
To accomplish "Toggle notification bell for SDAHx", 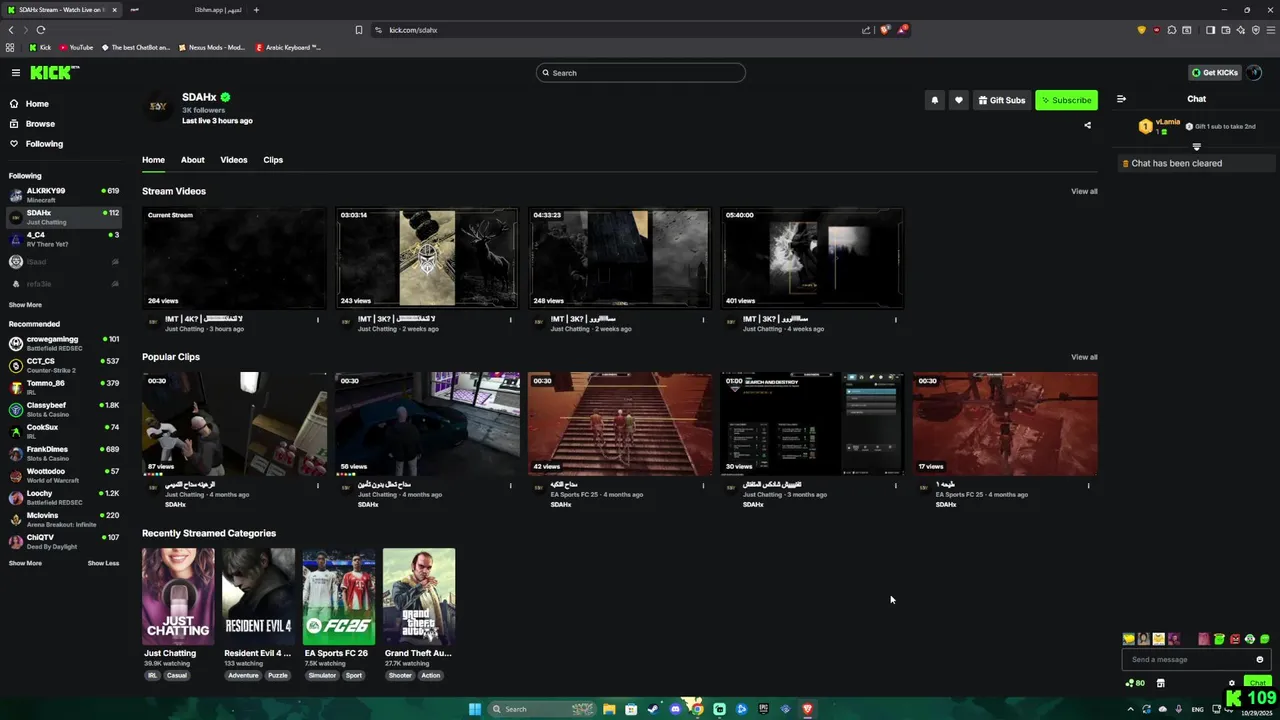I will (x=935, y=100).
